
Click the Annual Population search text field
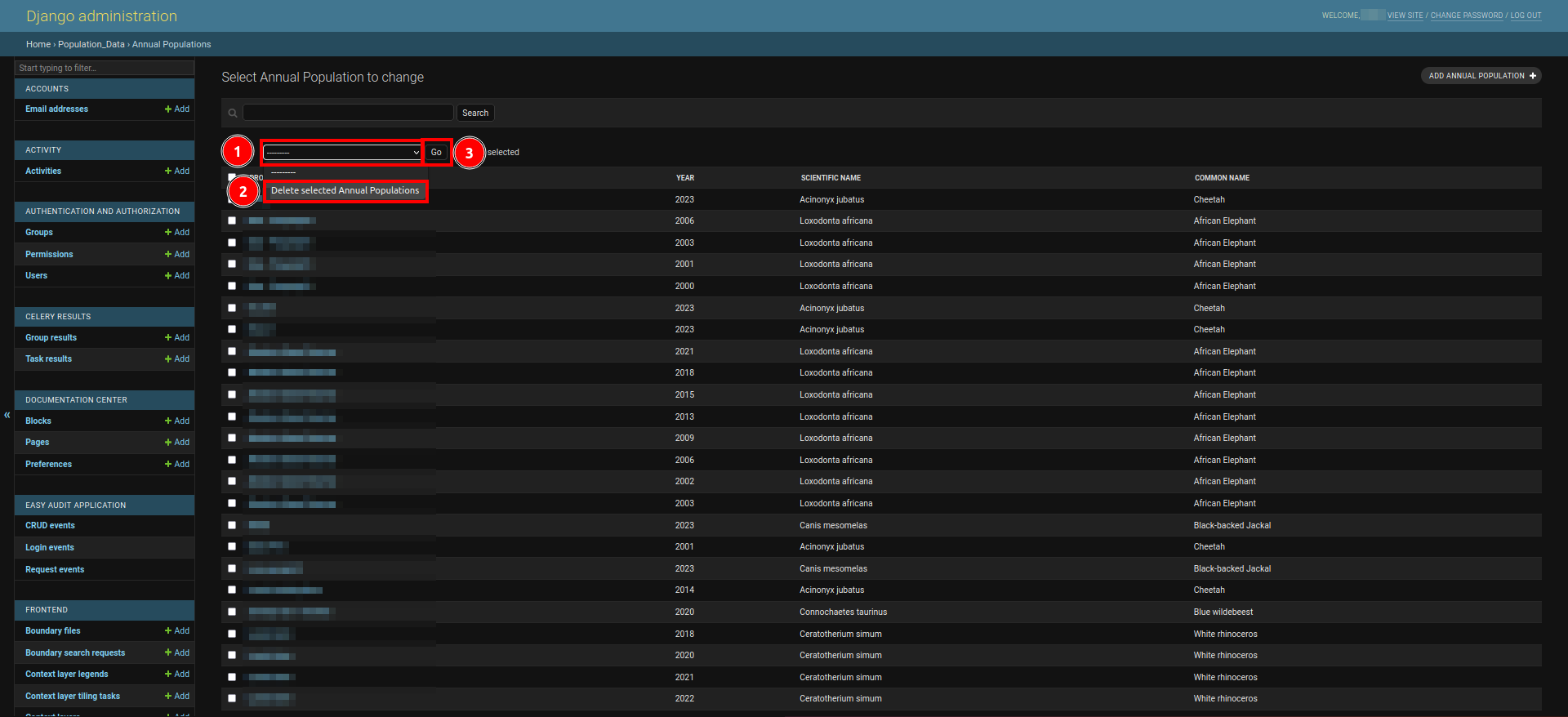348,113
